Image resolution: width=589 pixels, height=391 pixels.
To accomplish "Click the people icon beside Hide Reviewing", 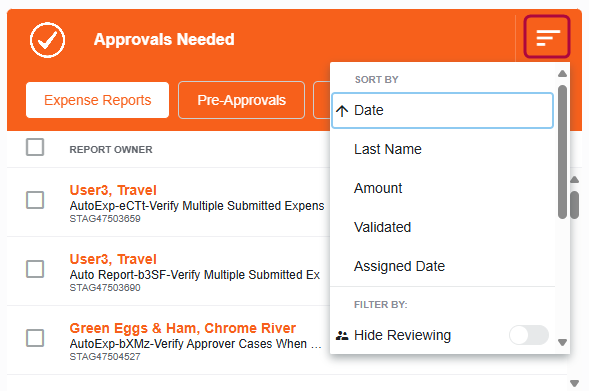I will (x=342, y=335).
